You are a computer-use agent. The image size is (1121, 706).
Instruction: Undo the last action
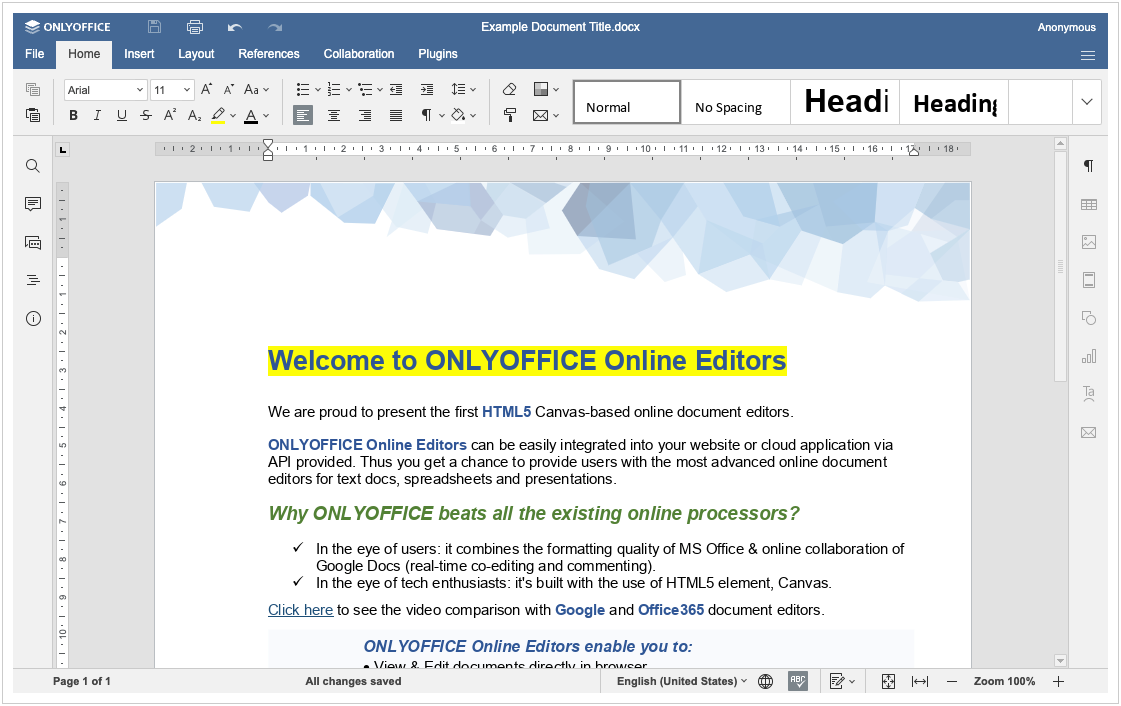(x=234, y=27)
